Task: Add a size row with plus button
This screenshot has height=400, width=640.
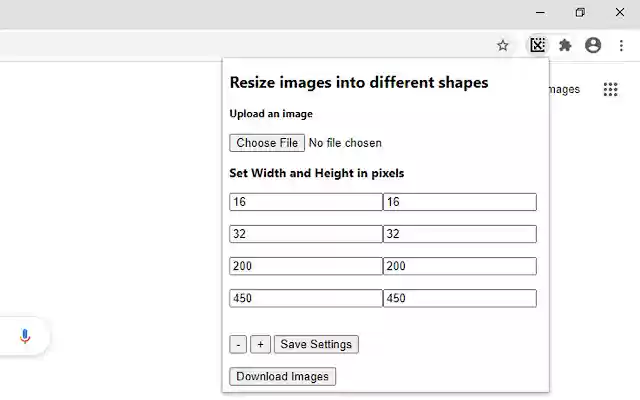Action: click(260, 344)
